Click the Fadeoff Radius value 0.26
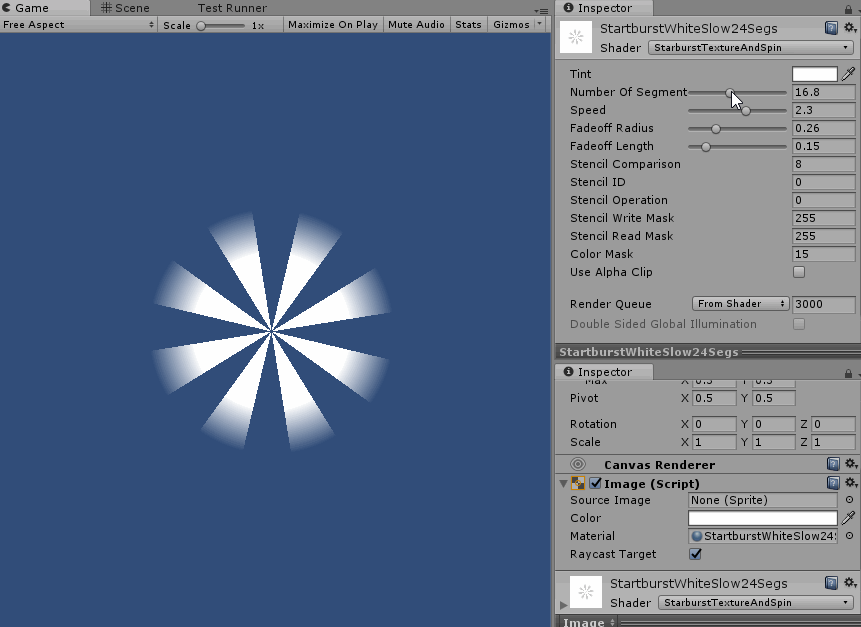Viewport: 861px width, 627px height. (824, 128)
